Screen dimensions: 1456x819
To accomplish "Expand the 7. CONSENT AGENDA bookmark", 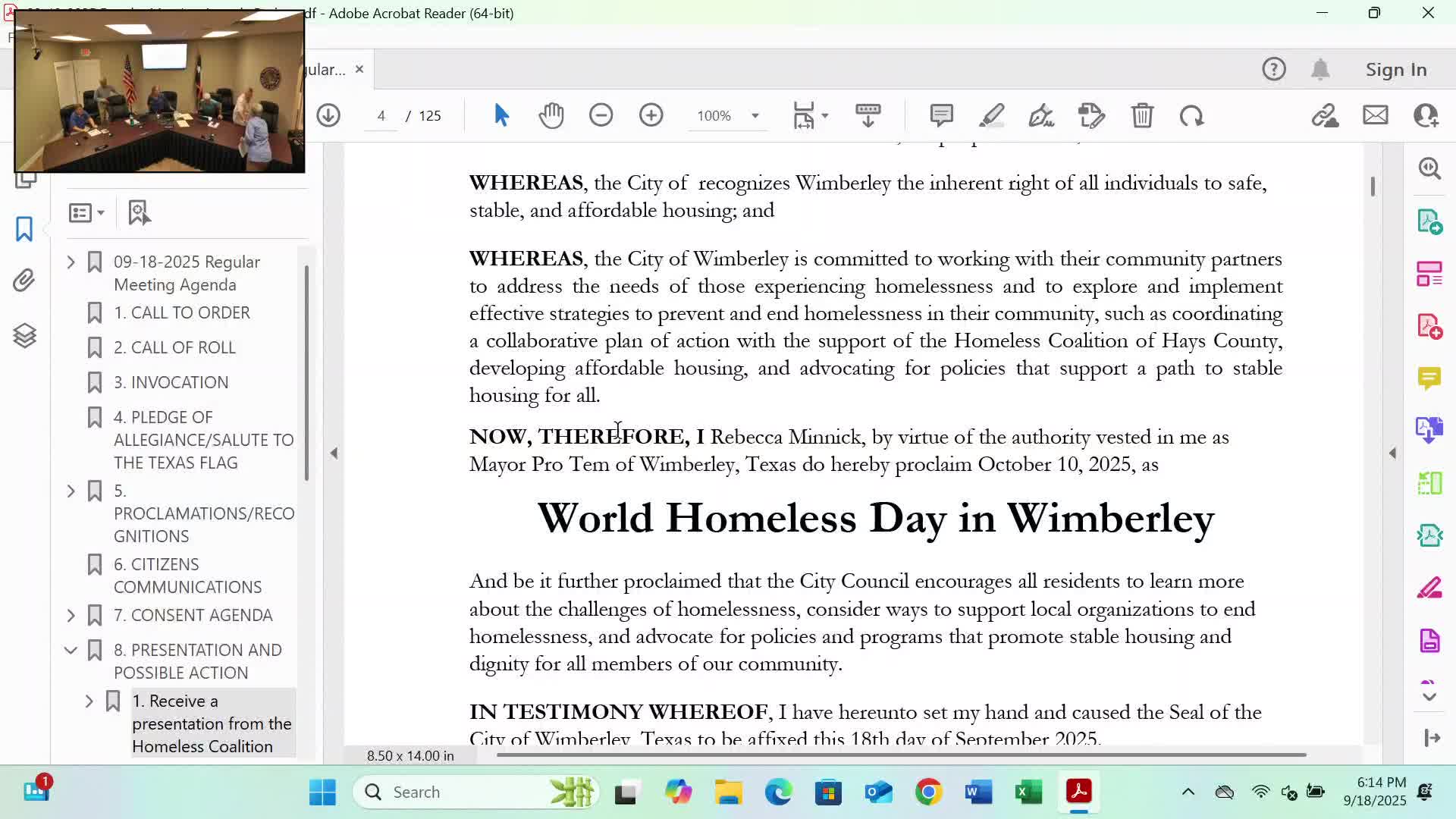I will (x=71, y=615).
